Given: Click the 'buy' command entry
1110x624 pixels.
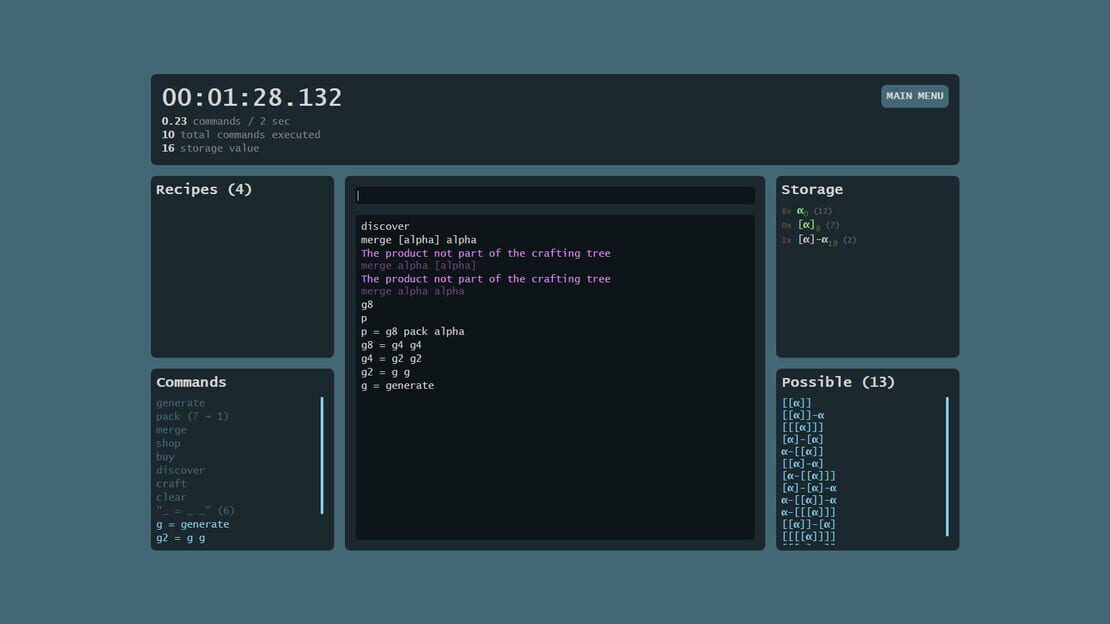Looking at the screenshot, I should pyautogui.click(x=165, y=457).
